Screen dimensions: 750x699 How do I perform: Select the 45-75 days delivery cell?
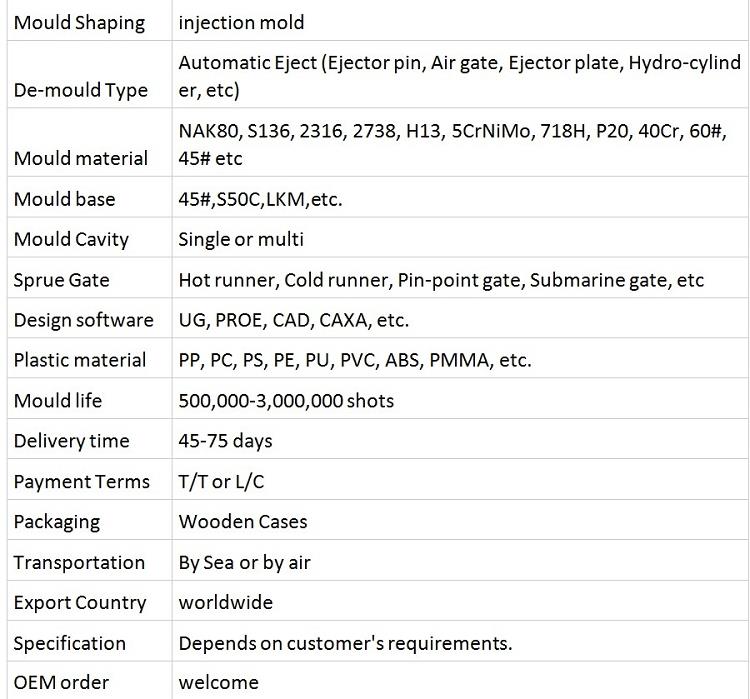coord(460,439)
